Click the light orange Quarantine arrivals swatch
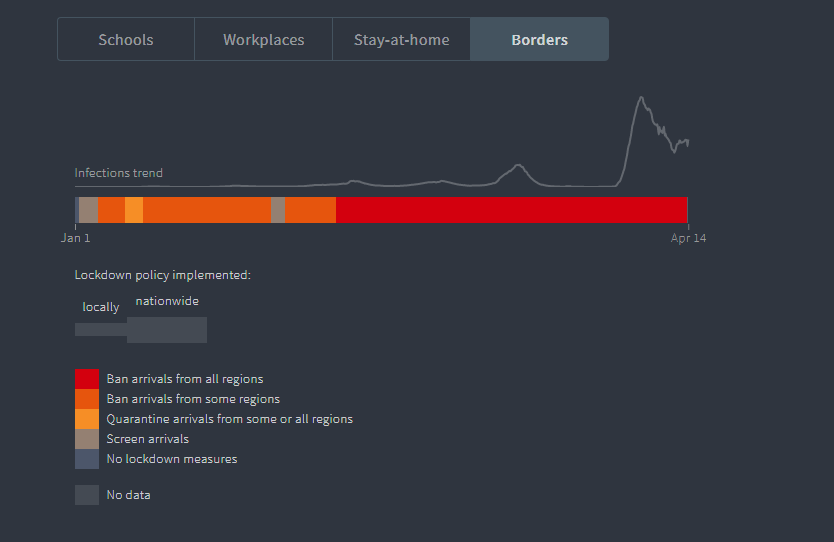The image size is (834, 542). coord(87,419)
